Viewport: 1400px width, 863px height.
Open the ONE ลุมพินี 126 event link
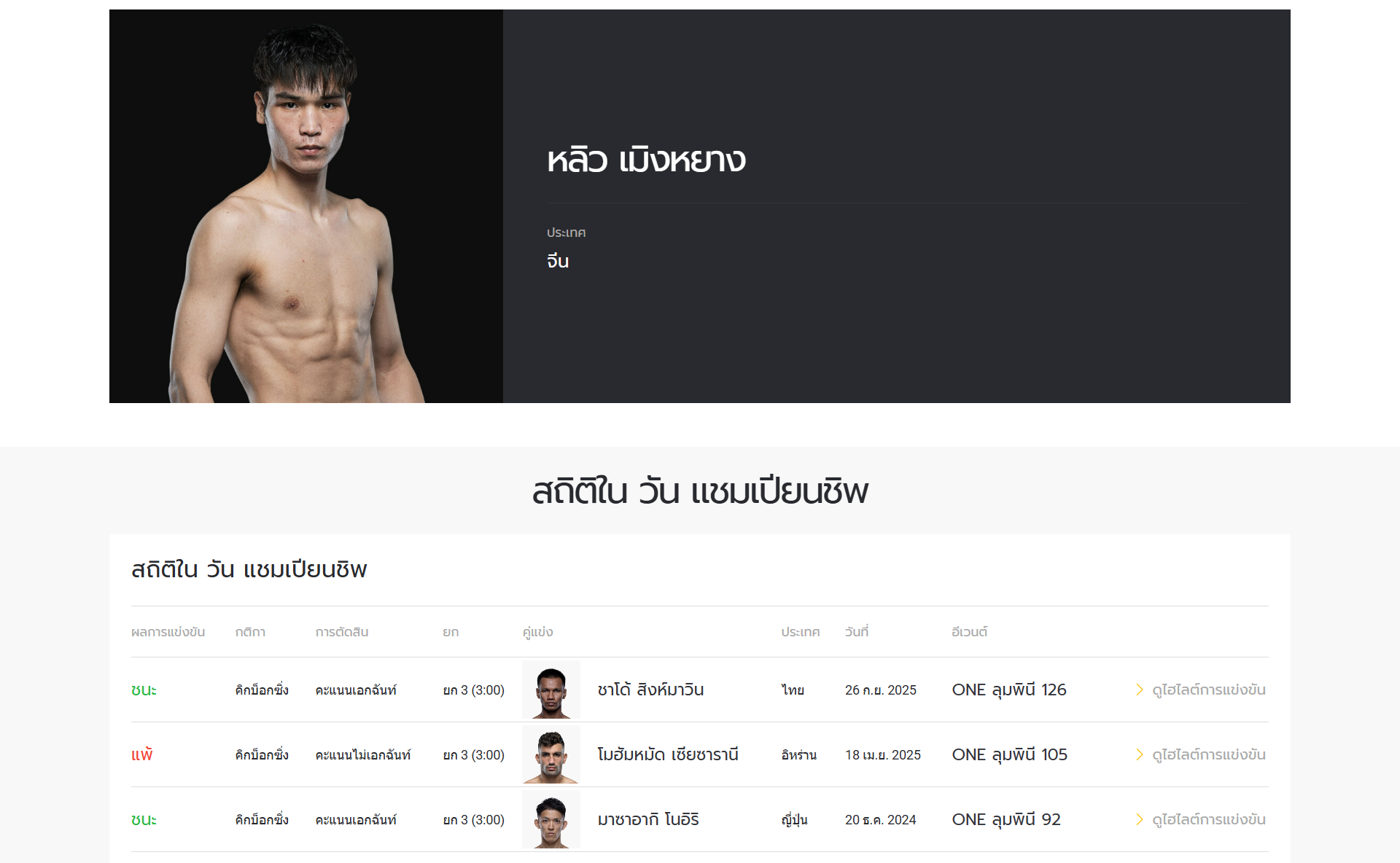pos(1009,690)
